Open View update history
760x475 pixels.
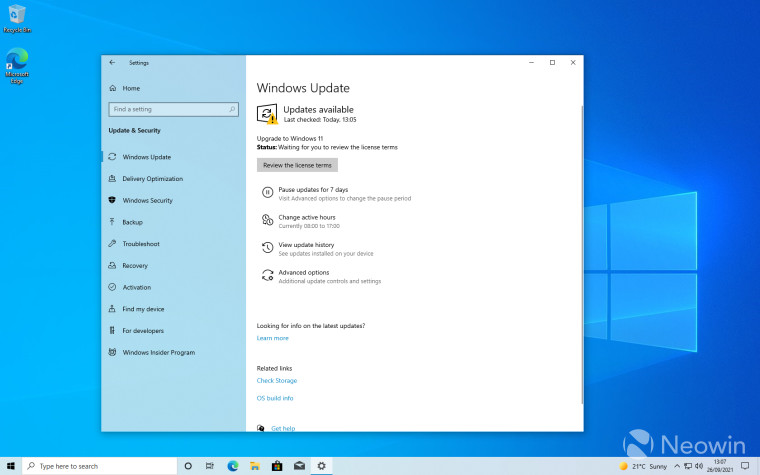306,245
